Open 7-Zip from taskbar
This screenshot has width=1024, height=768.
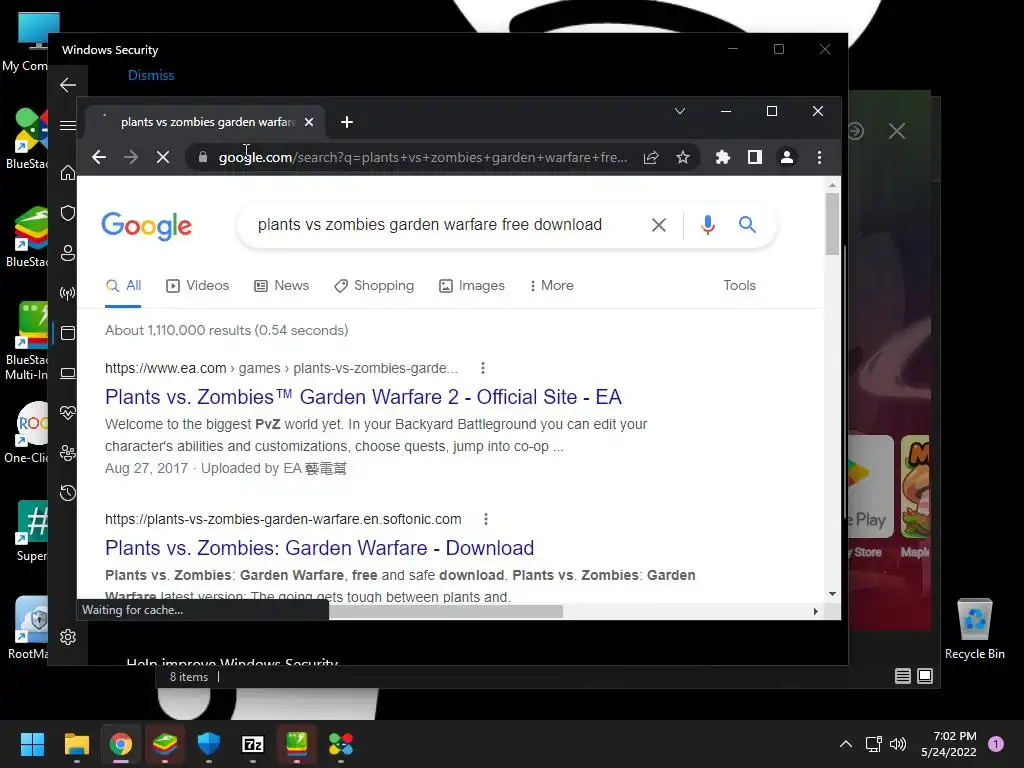253,744
